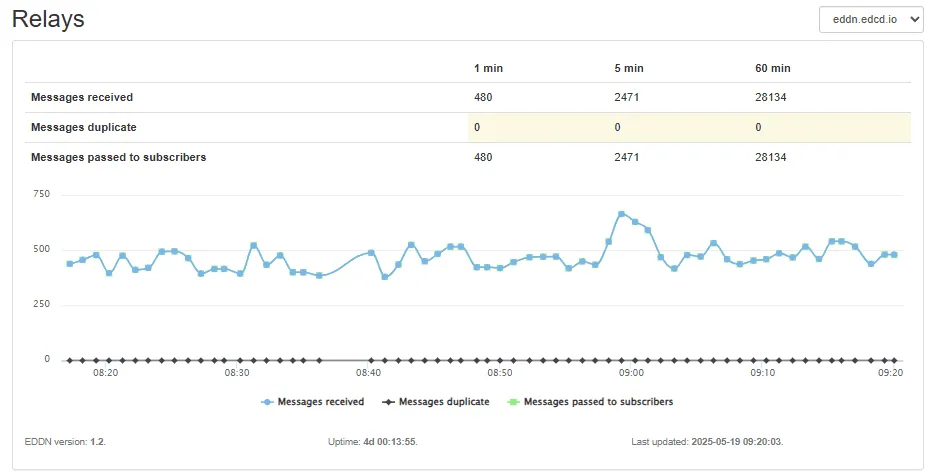Click the blue square legend marker icon
This screenshot has width=937, height=473.
(x=267, y=402)
